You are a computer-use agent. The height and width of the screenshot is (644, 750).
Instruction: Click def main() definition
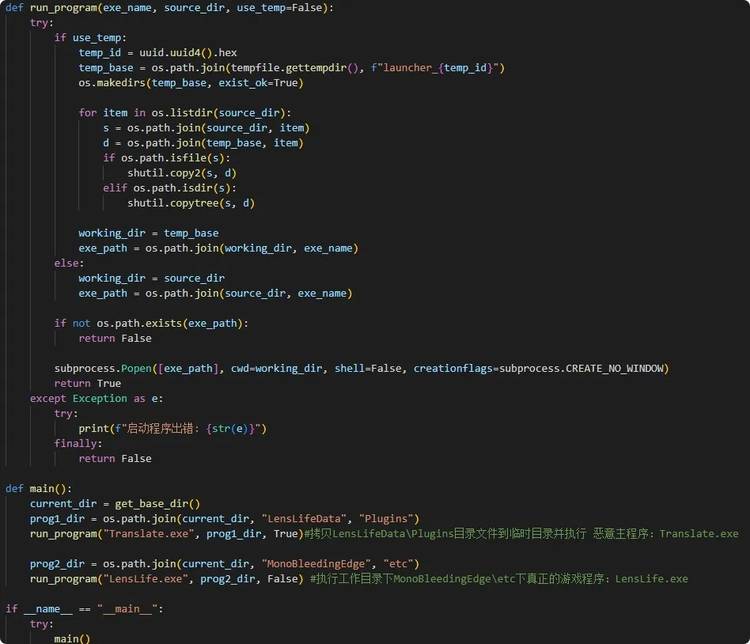38,489
